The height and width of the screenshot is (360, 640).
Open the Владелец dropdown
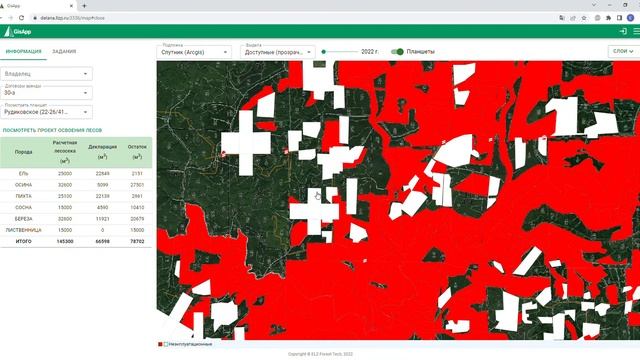pos(46,74)
